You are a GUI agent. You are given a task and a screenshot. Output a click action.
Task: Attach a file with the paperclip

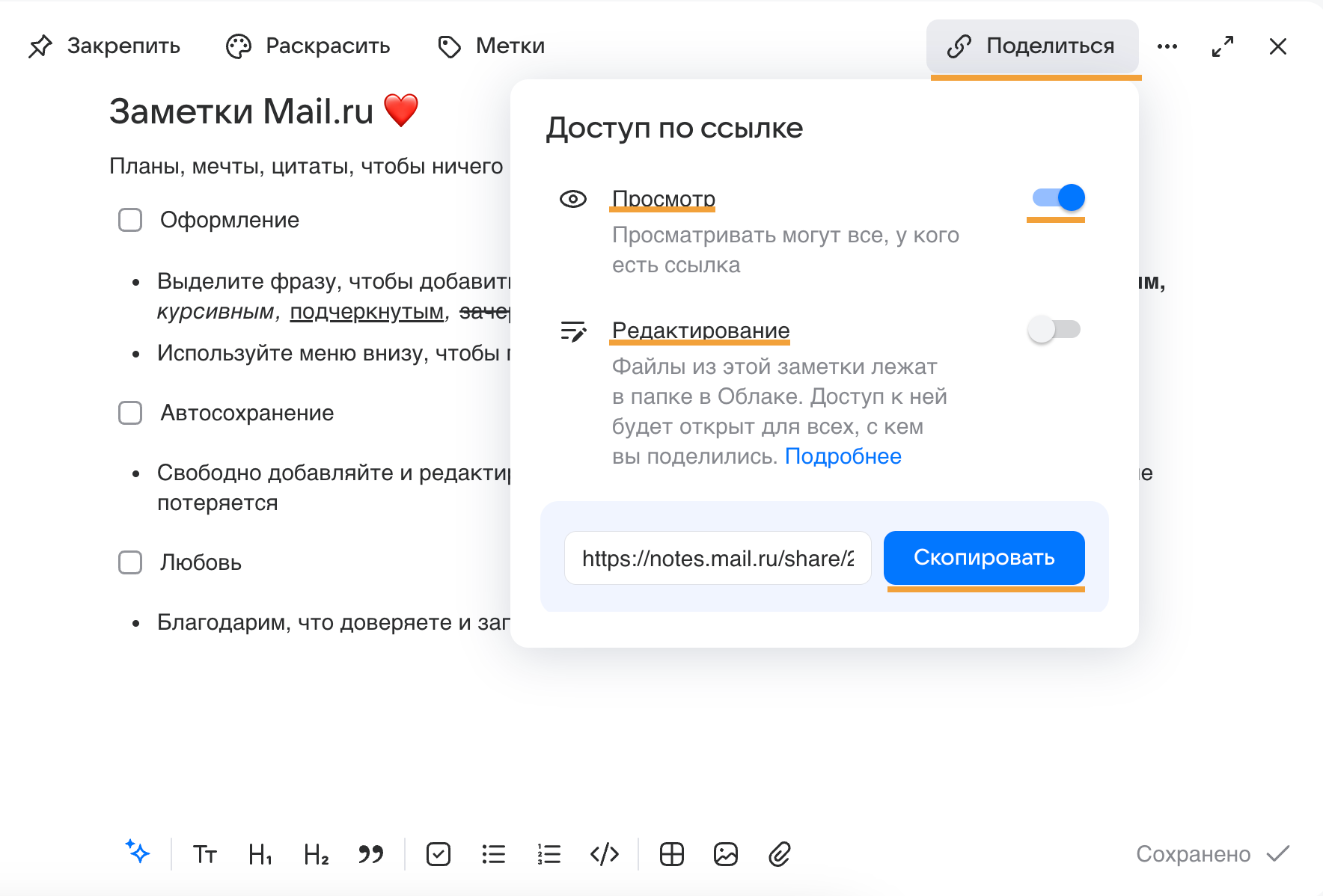click(x=780, y=854)
